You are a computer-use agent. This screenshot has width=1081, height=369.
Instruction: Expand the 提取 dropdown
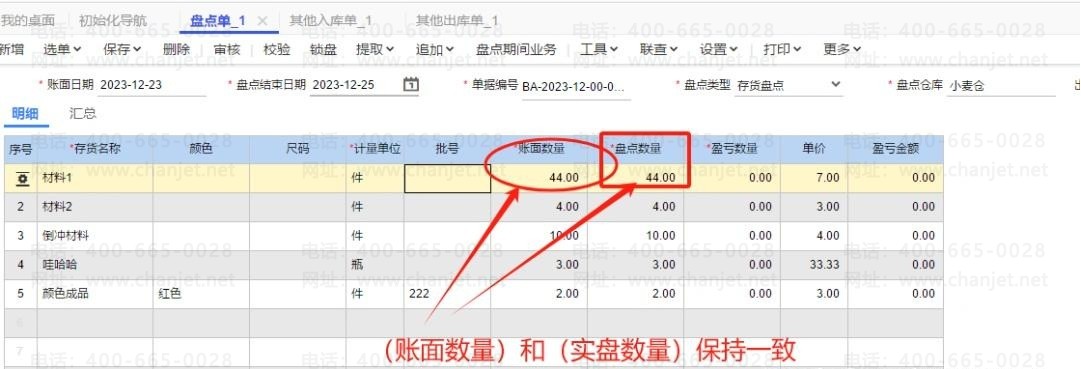point(375,49)
